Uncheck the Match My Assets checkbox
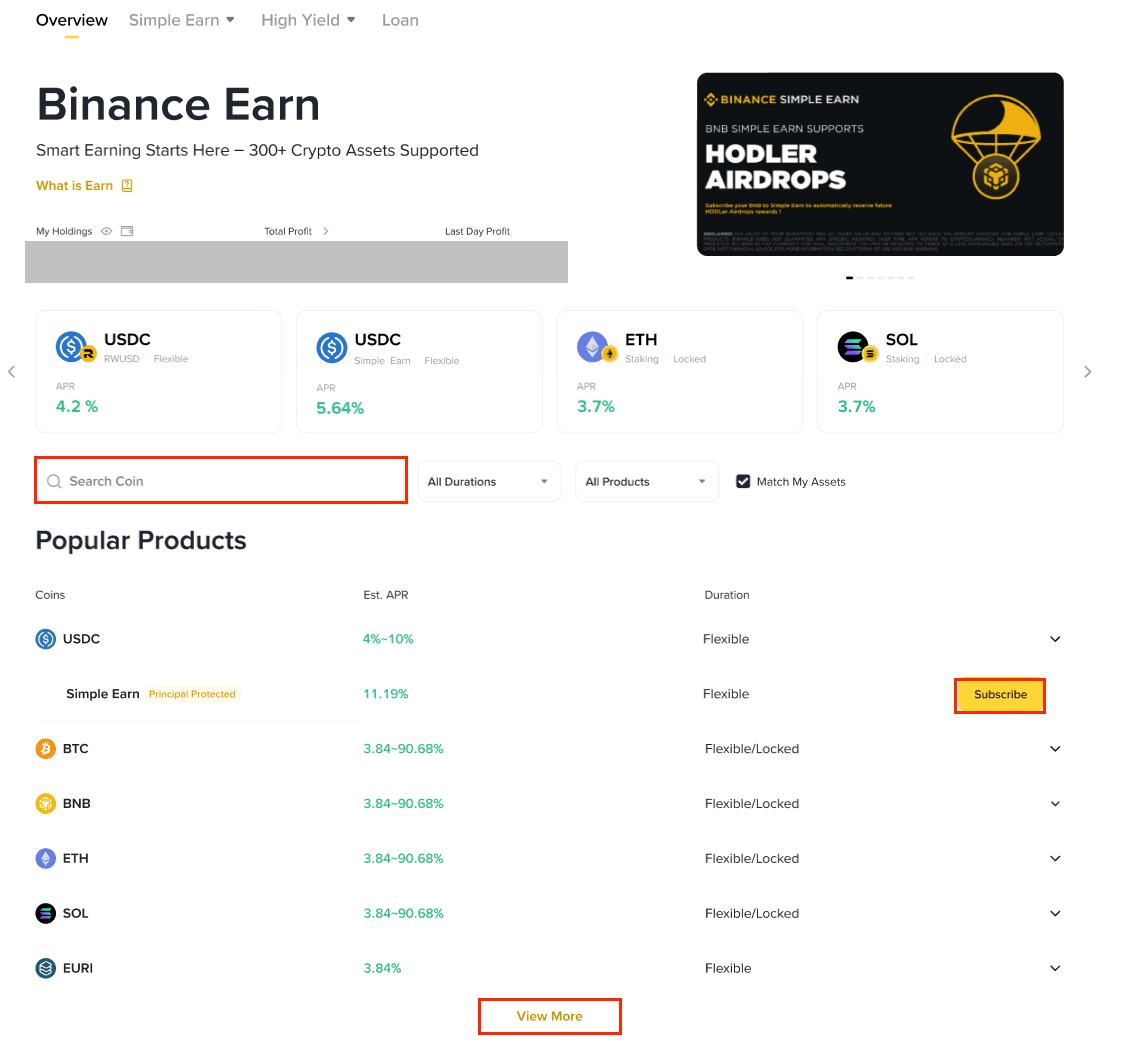The width and height of the screenshot is (1125, 1056). pyautogui.click(x=743, y=481)
